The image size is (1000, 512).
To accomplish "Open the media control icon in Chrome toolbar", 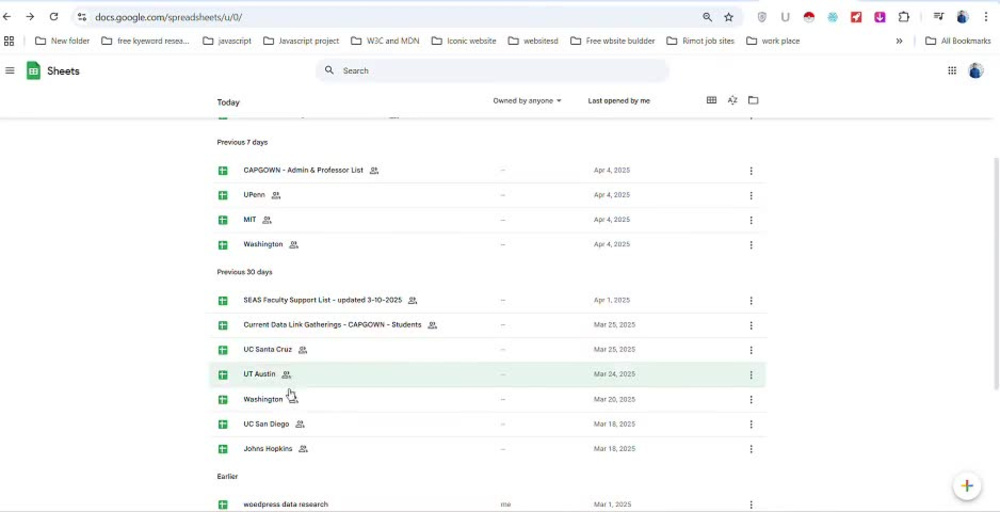I will tap(939, 17).
